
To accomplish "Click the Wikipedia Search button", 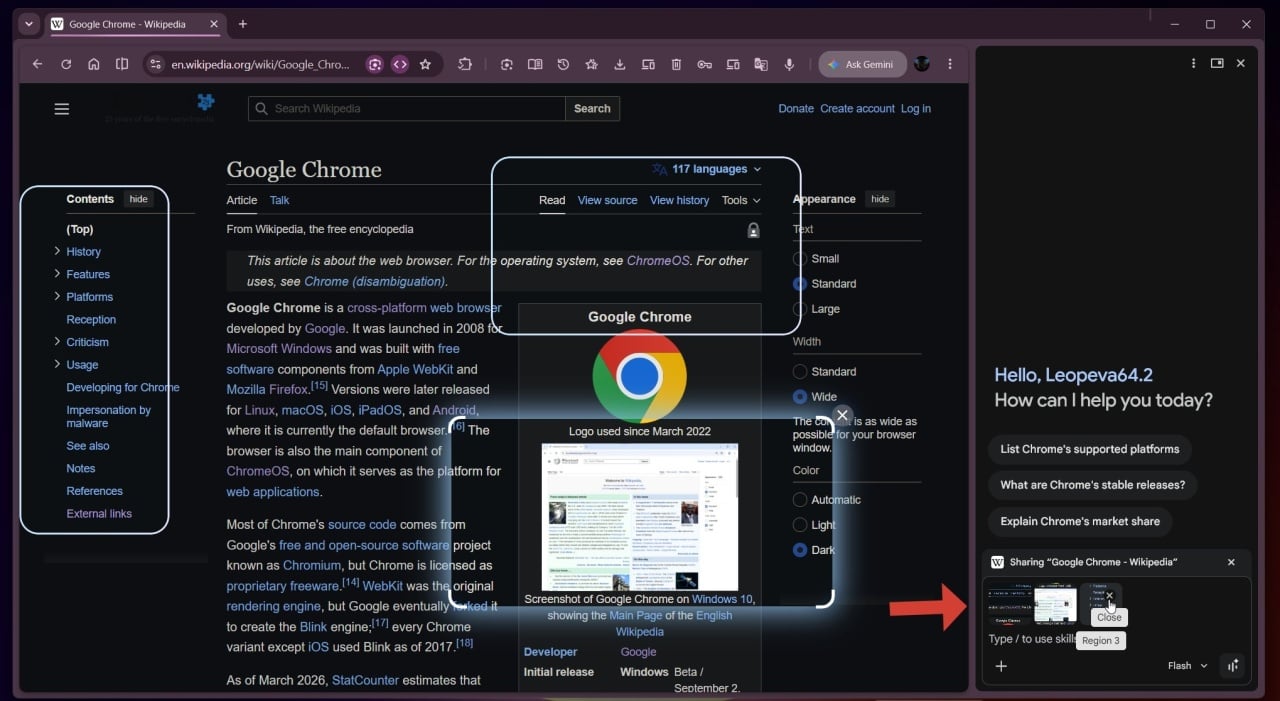I will coord(592,109).
